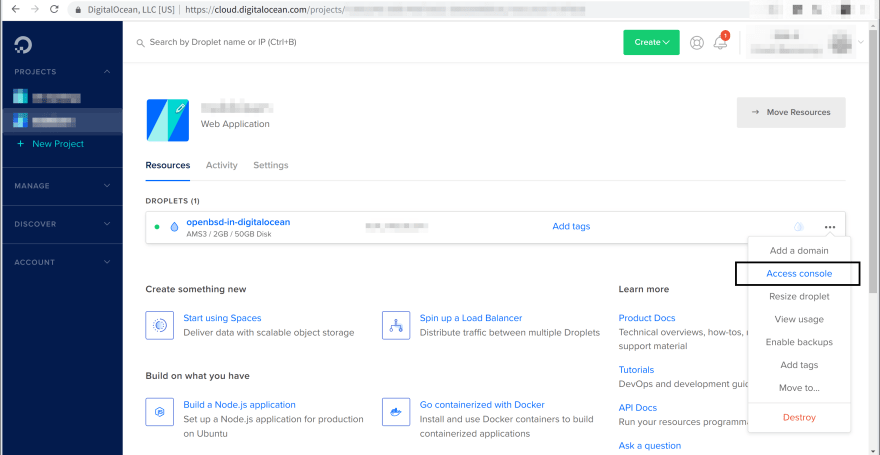Image resolution: width=880 pixels, height=455 pixels.
Task: Click the faded droplet icon near the ellipsis
Action: 799,227
